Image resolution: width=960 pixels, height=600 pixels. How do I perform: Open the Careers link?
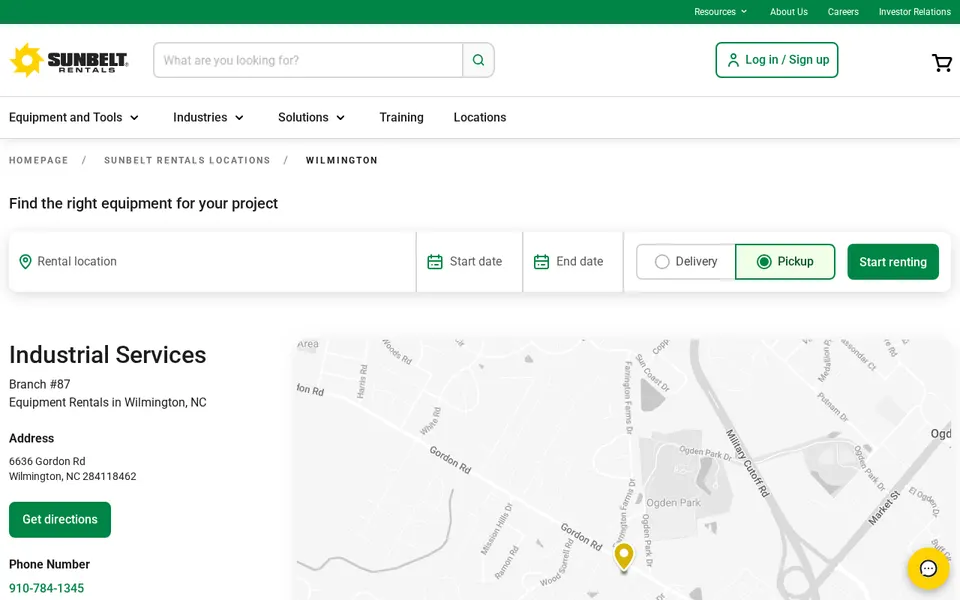point(843,12)
